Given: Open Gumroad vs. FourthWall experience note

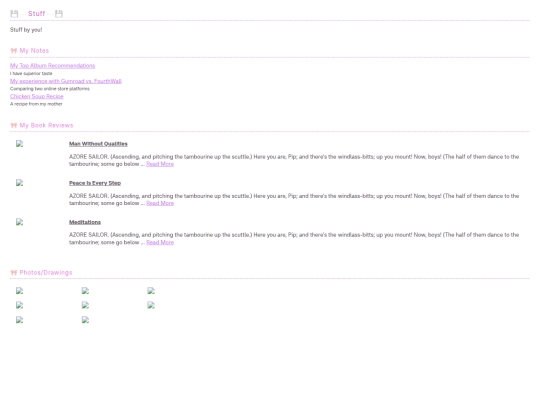Looking at the screenshot, I should [x=65, y=81].
